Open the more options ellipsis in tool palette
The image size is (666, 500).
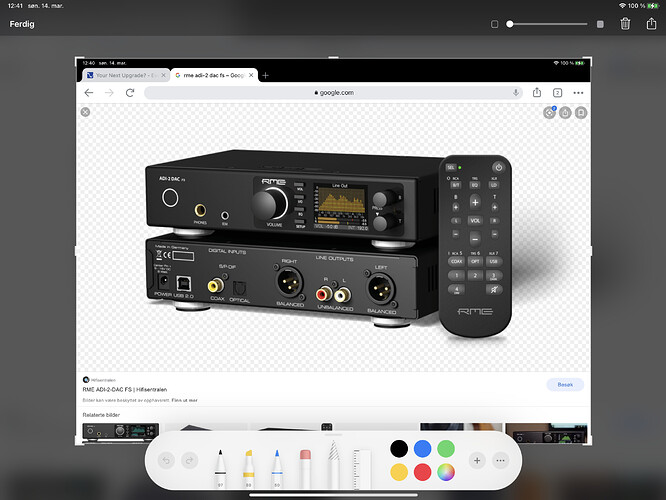click(x=500, y=460)
